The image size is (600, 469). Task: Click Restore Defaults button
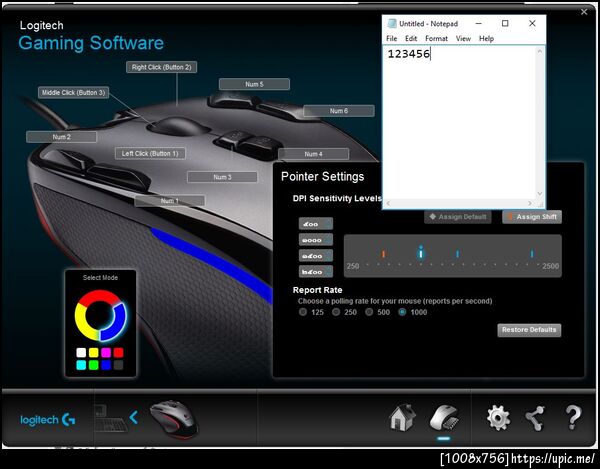(529, 330)
